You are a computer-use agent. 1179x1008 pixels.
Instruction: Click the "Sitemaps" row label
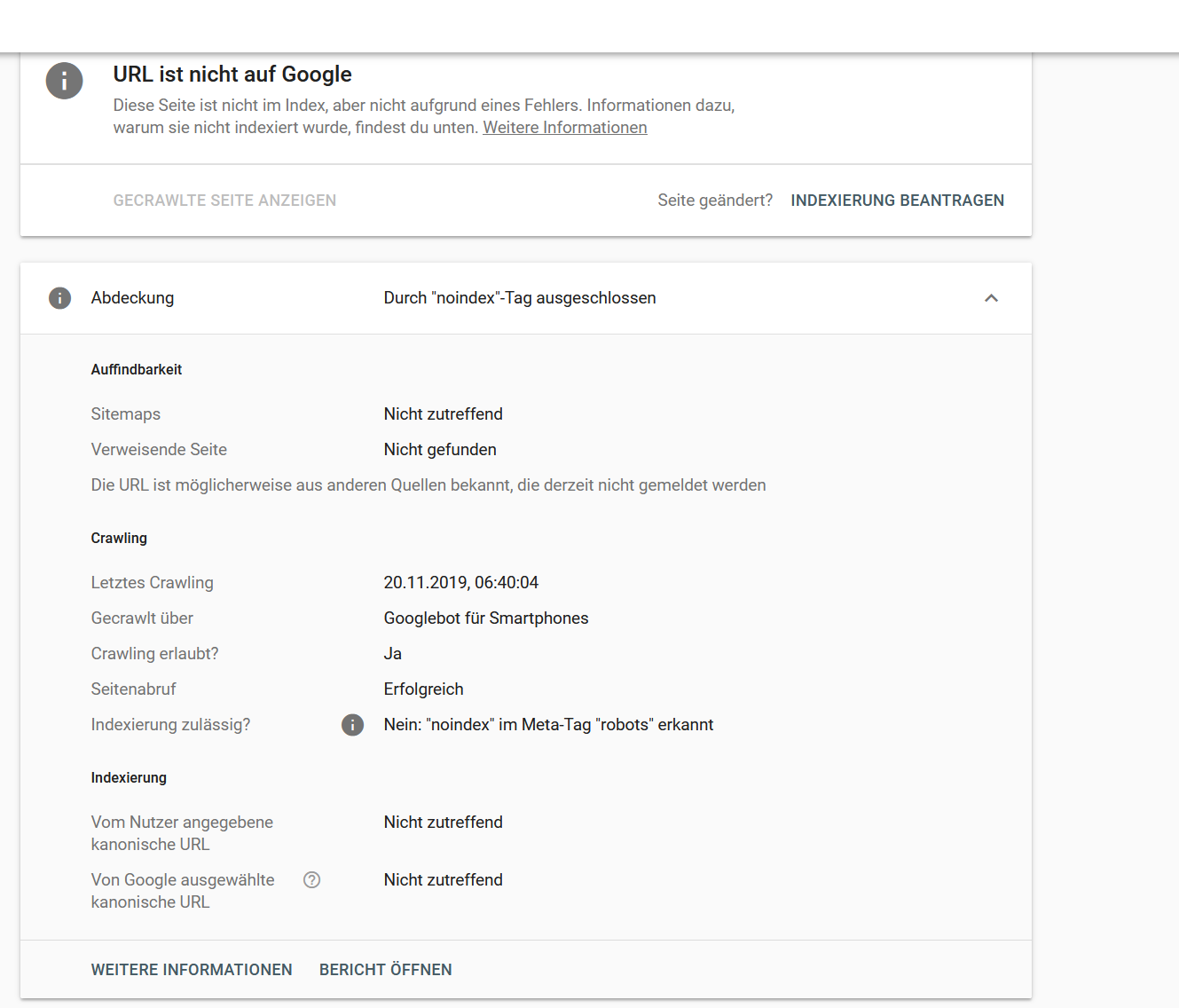click(126, 414)
